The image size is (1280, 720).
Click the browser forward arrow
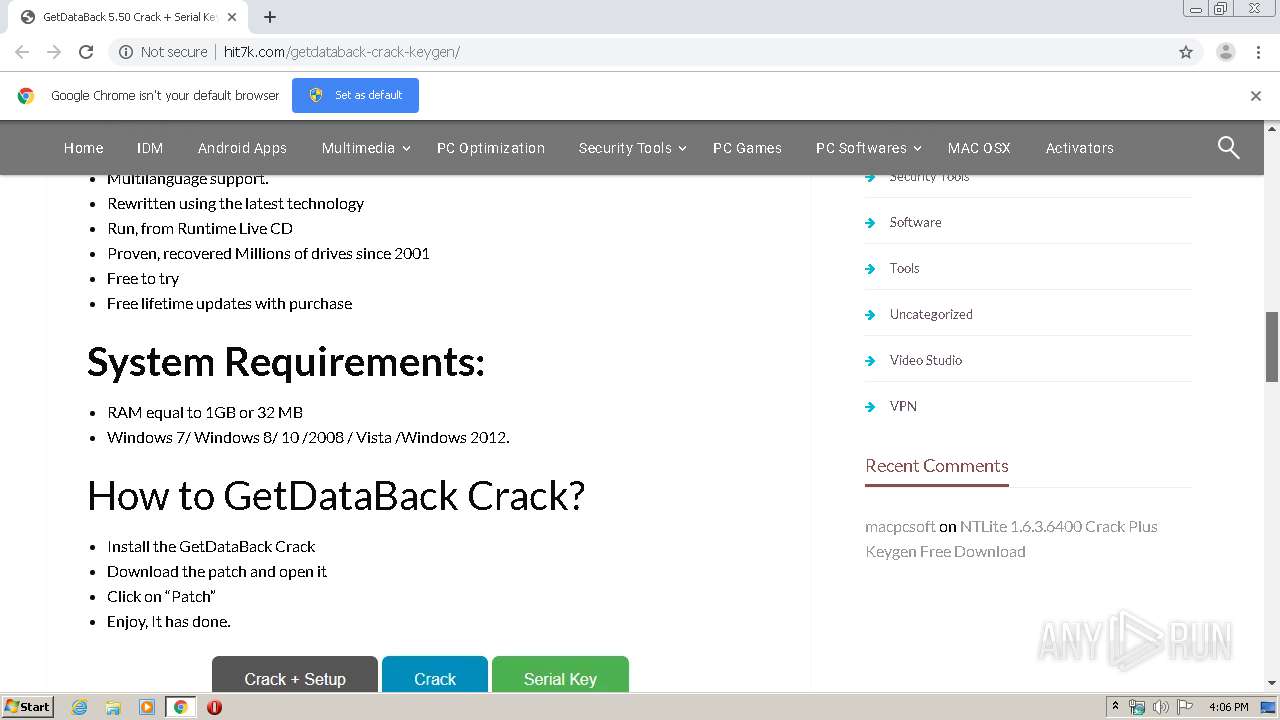(x=54, y=52)
